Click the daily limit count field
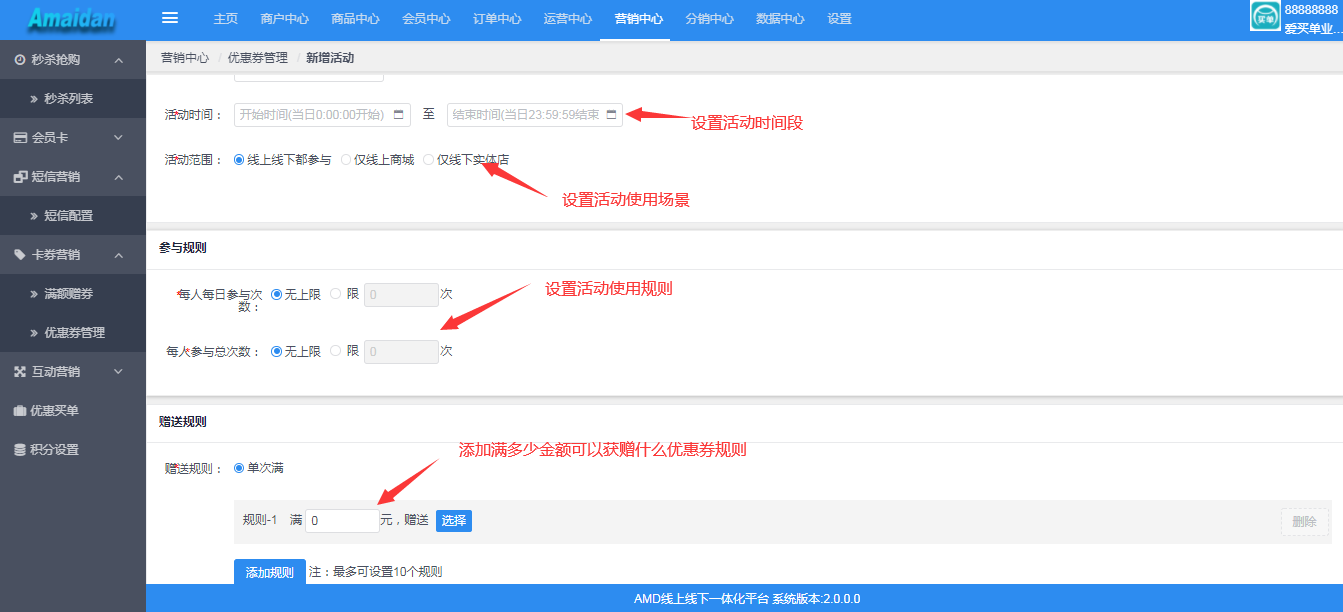This screenshot has width=1343, height=612. pyautogui.click(x=401, y=295)
